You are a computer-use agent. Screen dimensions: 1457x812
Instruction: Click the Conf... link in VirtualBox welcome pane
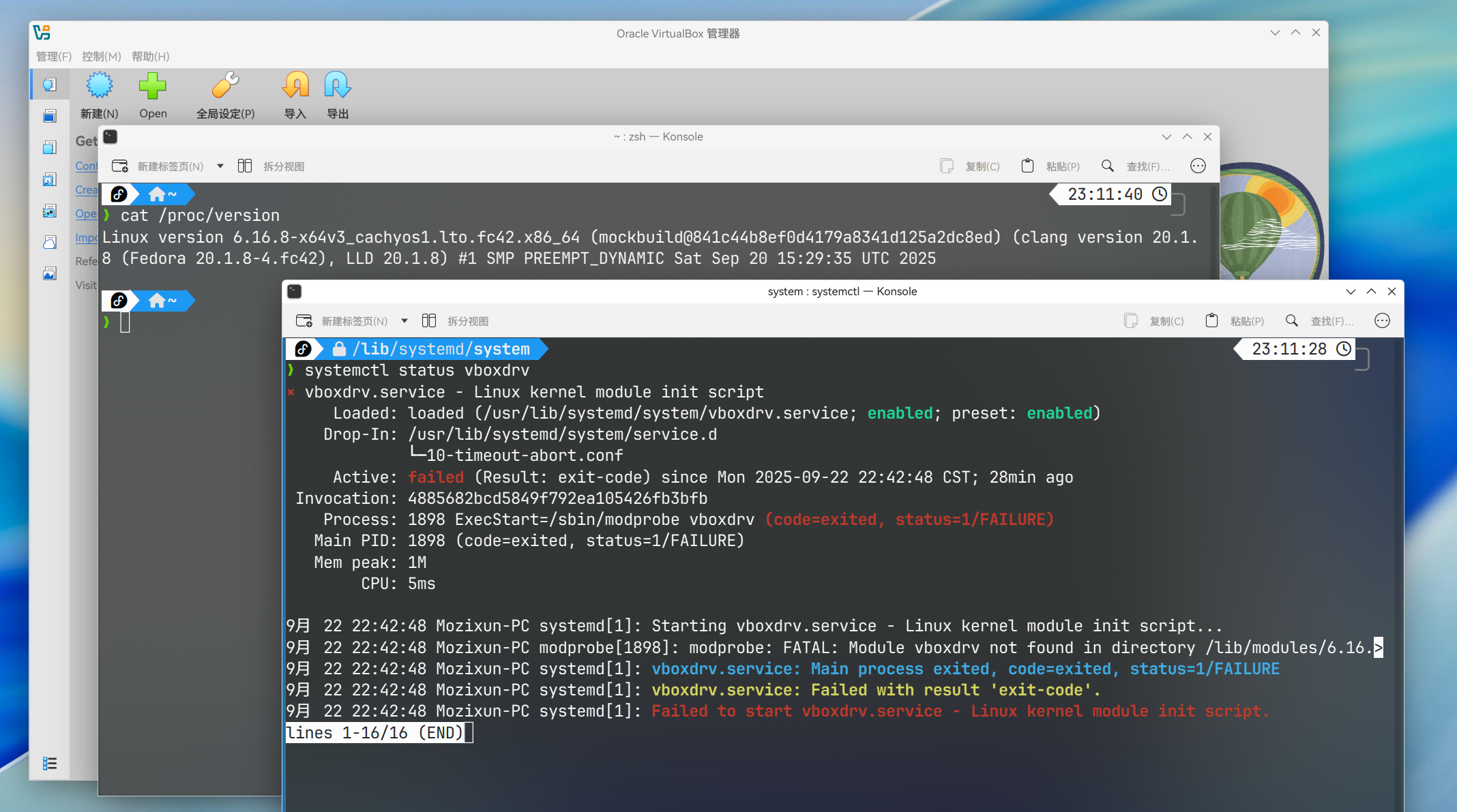[86, 166]
